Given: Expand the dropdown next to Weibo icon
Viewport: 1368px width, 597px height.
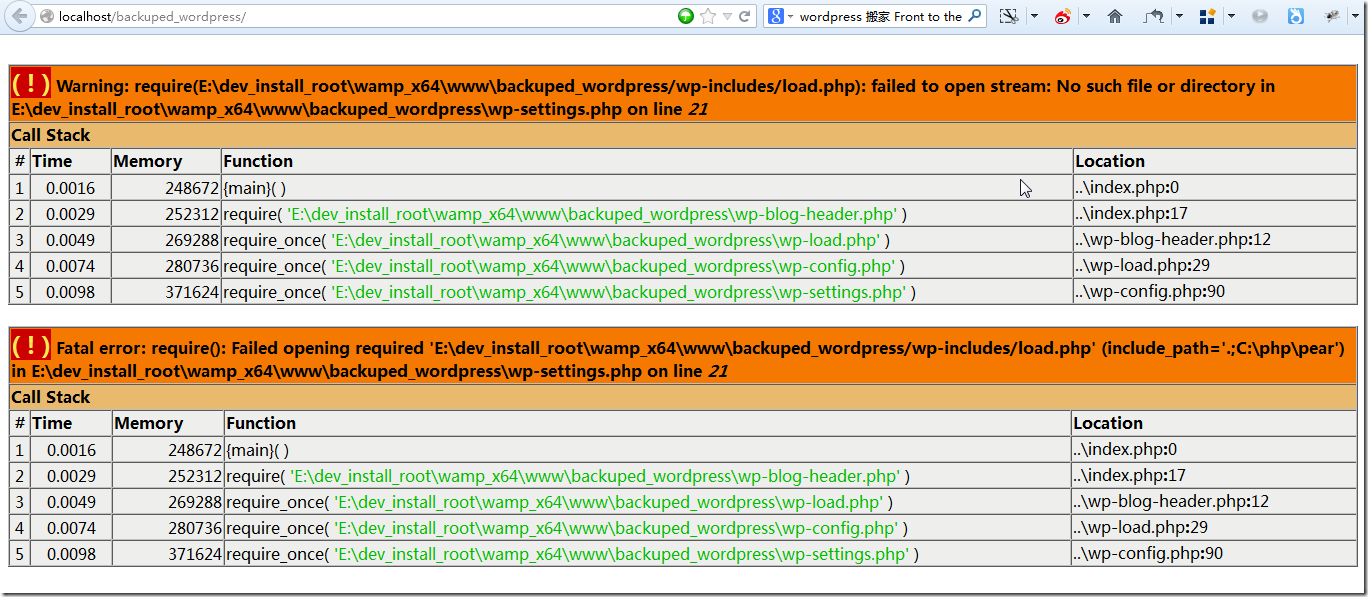Looking at the screenshot, I should coord(1086,16).
